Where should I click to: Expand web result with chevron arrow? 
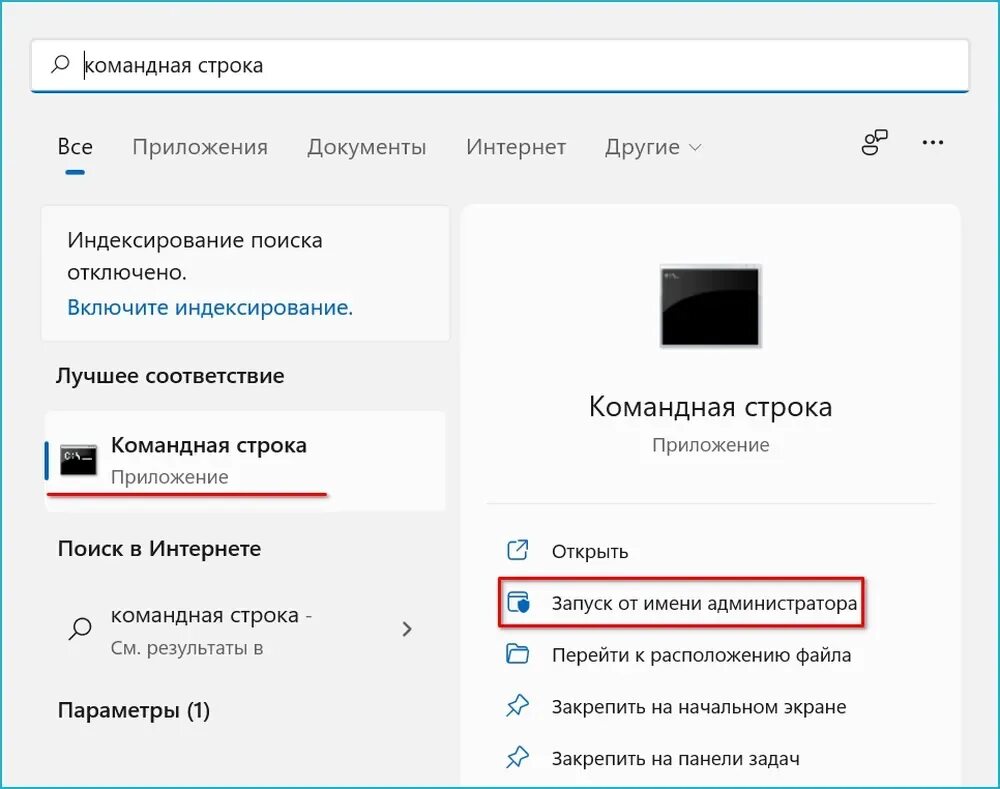[407, 630]
